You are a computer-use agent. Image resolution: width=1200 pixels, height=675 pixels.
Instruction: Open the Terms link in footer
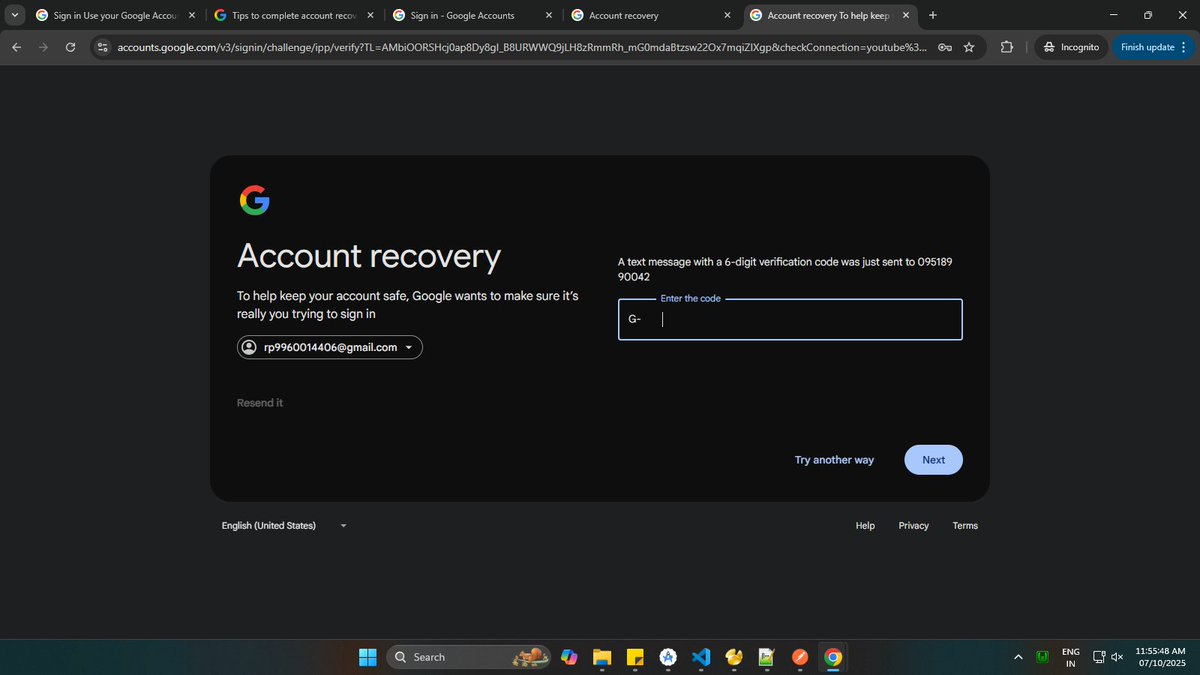(965, 526)
